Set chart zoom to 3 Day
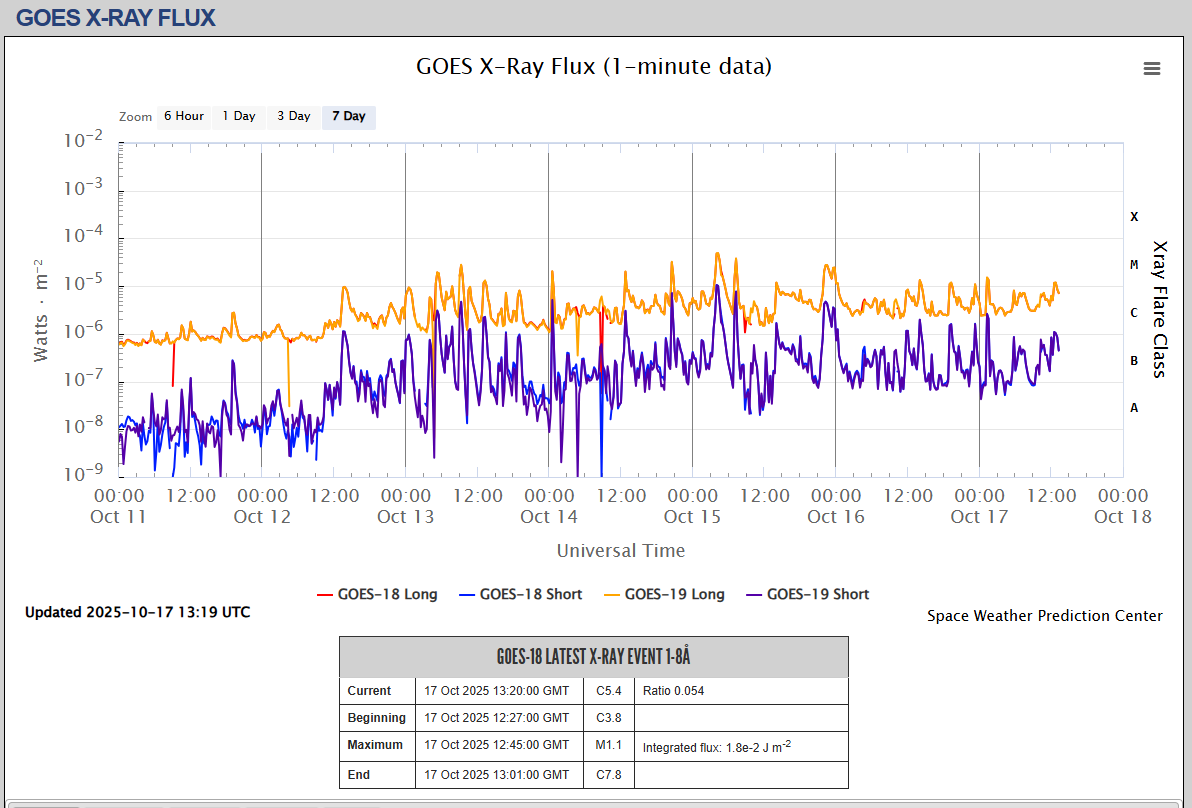The image size is (1192, 808). coord(294,116)
